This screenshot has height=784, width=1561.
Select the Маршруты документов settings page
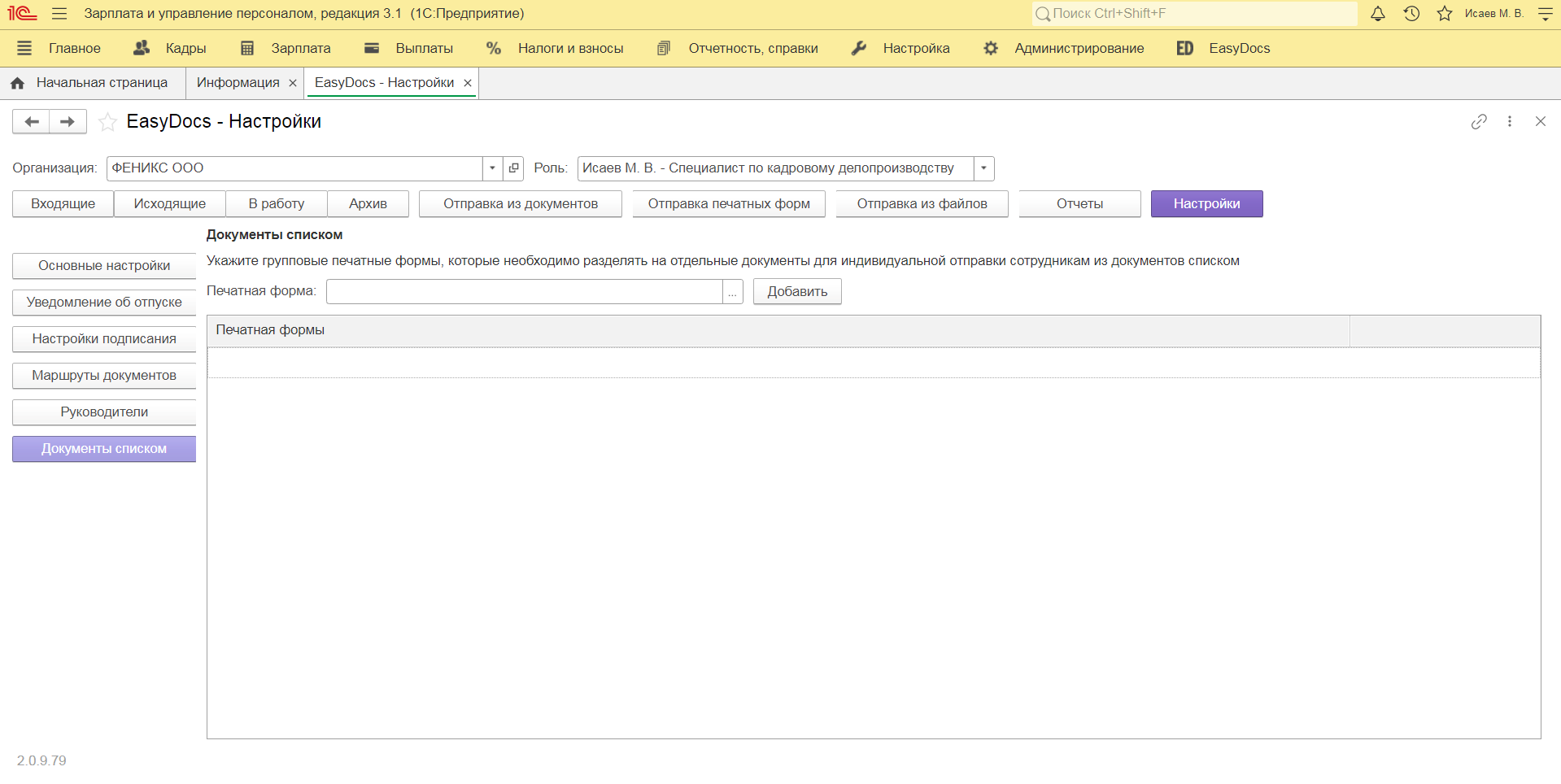pyautogui.click(x=103, y=375)
